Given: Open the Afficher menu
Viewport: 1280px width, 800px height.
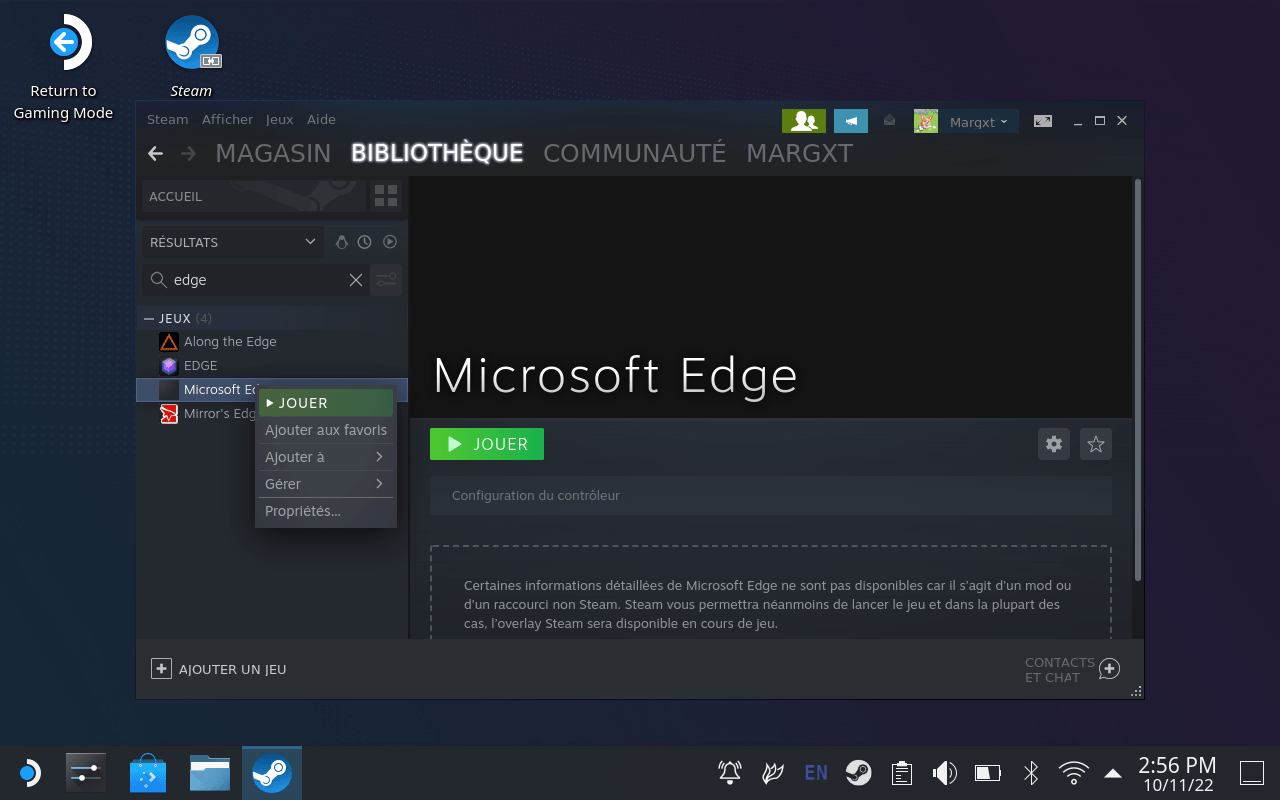Looking at the screenshot, I should click(x=227, y=119).
